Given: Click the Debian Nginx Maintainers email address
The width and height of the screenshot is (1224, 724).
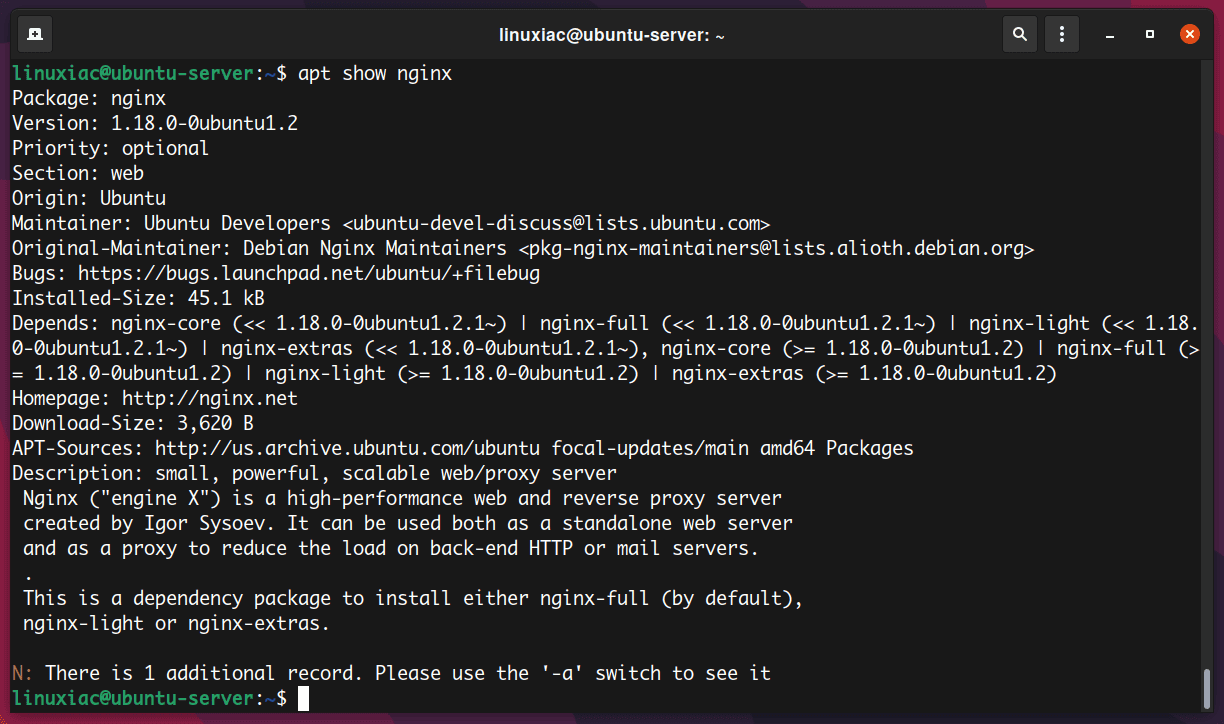Looking at the screenshot, I should point(775,247).
